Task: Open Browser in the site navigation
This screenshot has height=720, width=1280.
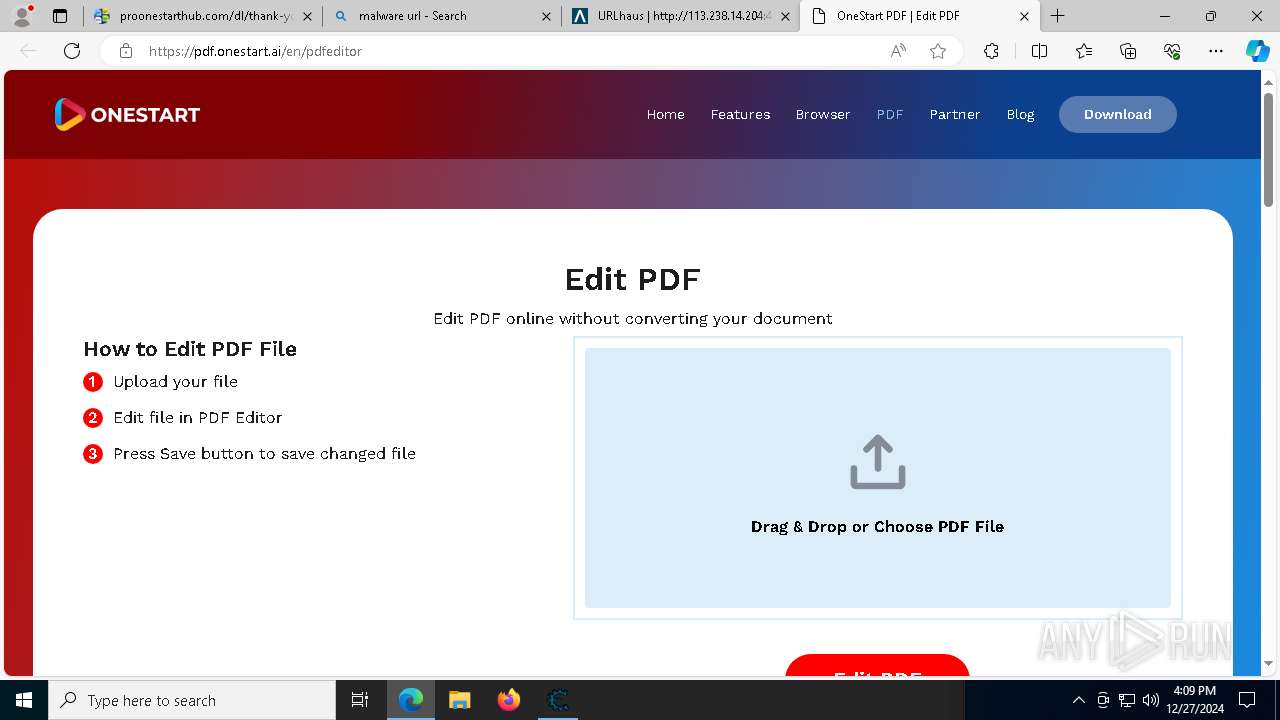Action: tap(823, 114)
